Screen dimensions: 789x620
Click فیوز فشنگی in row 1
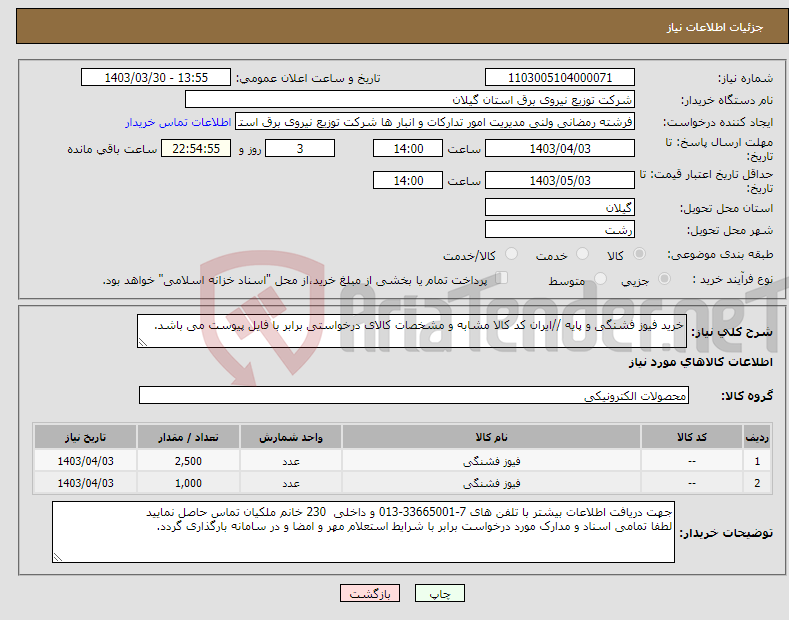(x=491, y=460)
